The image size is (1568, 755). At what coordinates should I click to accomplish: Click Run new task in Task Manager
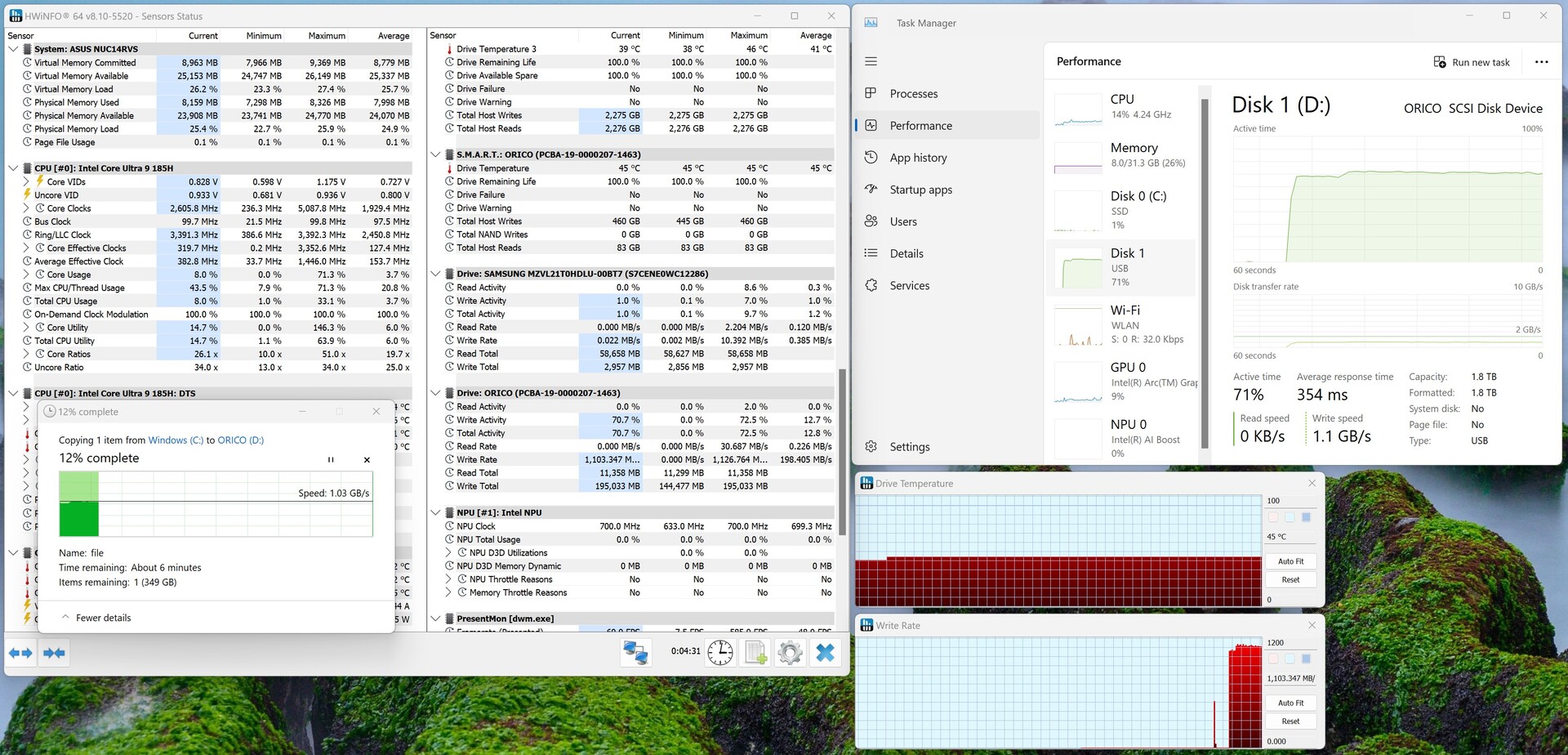[x=1472, y=62]
